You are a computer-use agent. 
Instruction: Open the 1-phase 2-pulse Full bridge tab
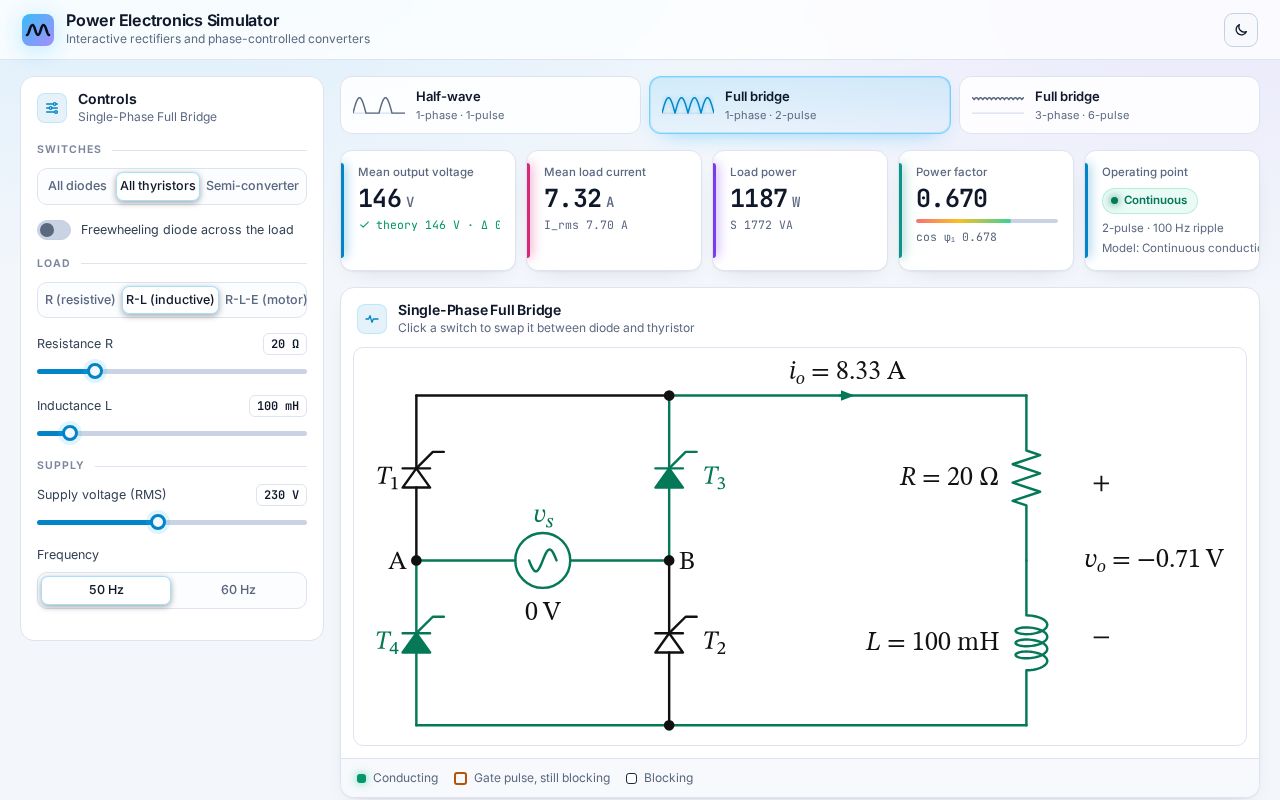(x=800, y=105)
